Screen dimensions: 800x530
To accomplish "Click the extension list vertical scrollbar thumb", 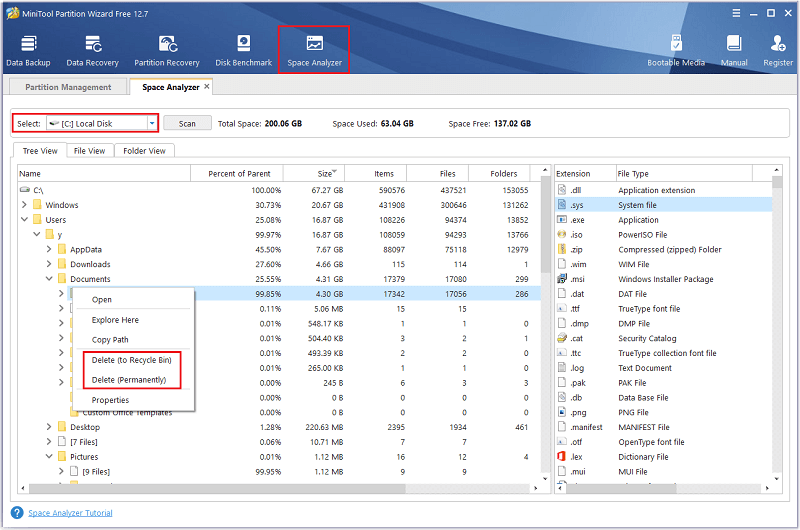I will click(777, 183).
